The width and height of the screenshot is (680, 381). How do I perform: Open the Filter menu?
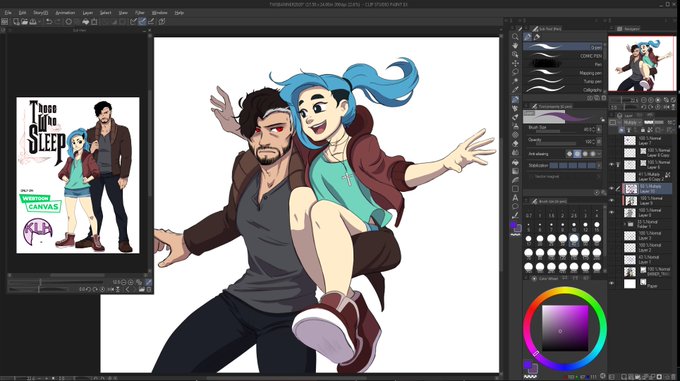[x=139, y=13]
